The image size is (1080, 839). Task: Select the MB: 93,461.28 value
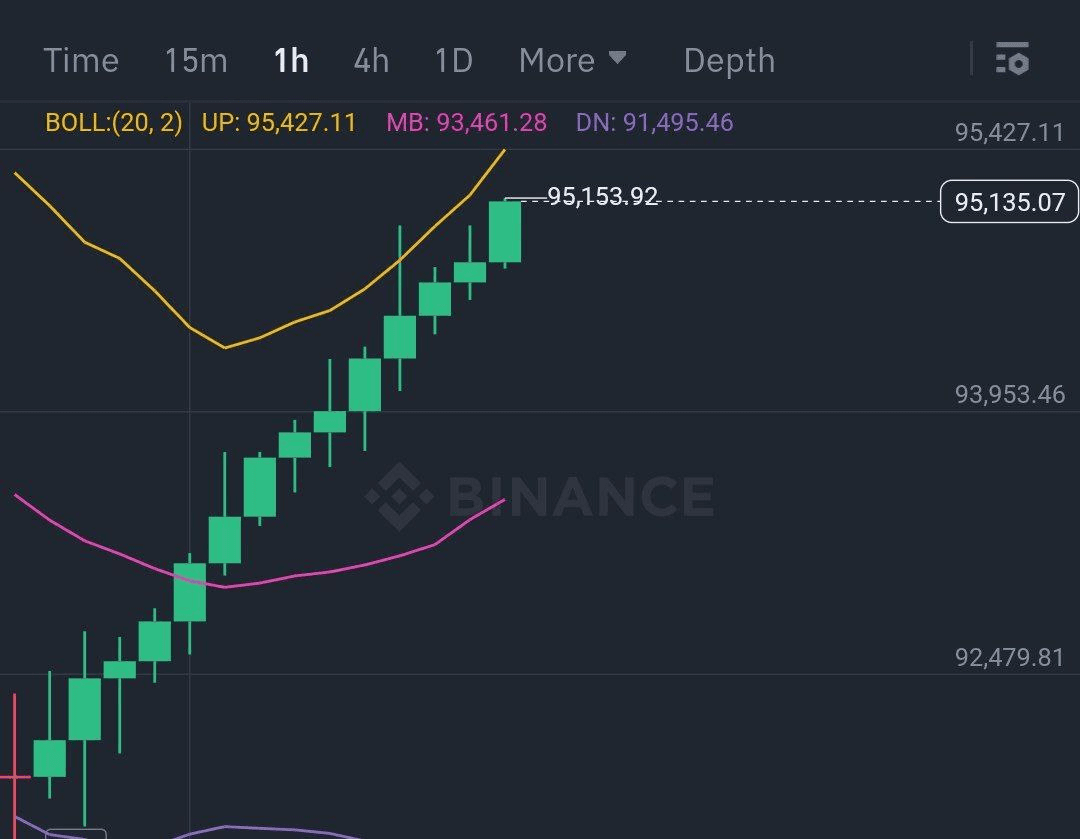(x=467, y=123)
